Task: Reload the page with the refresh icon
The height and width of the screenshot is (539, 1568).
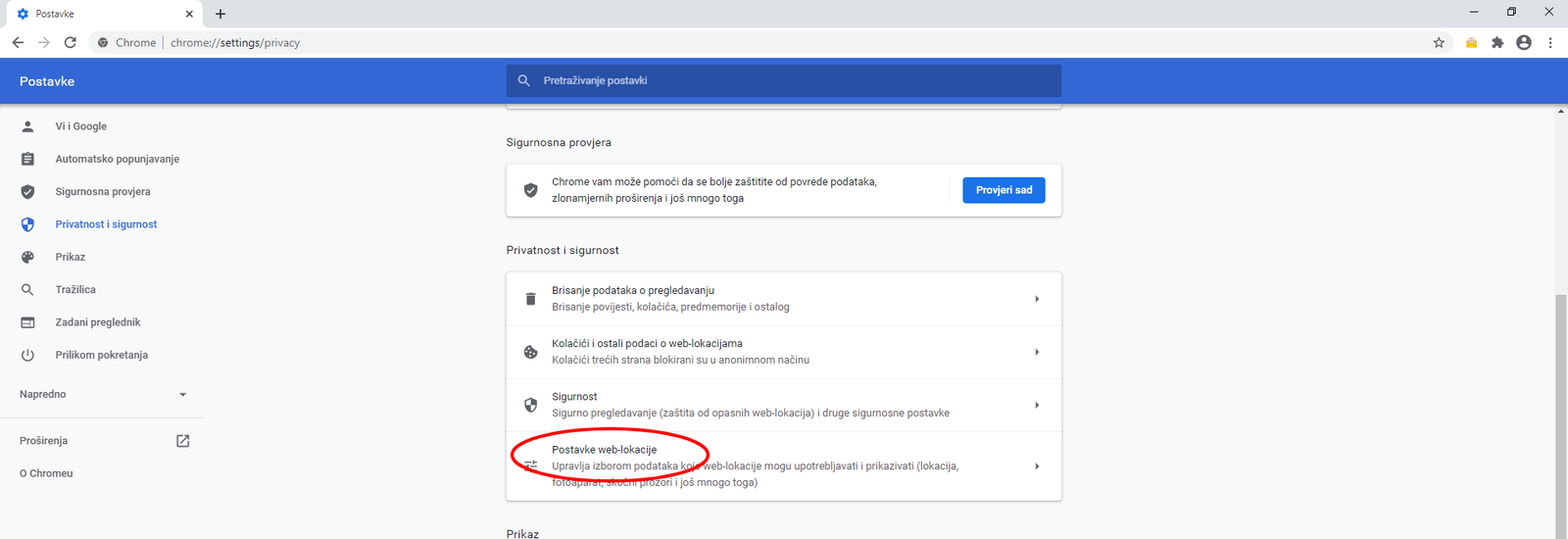Action: click(70, 42)
